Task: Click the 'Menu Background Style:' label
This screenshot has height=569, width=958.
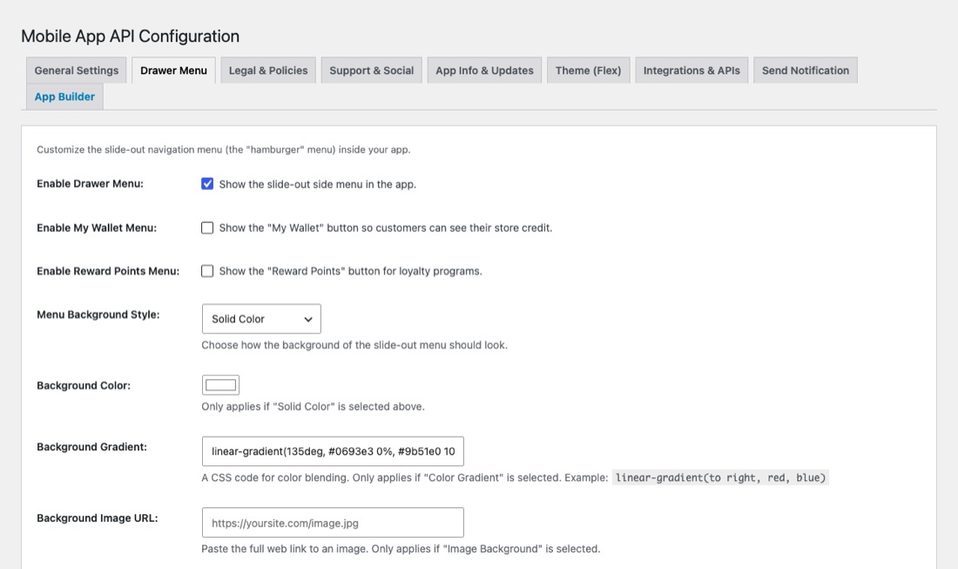Action: click(98, 315)
